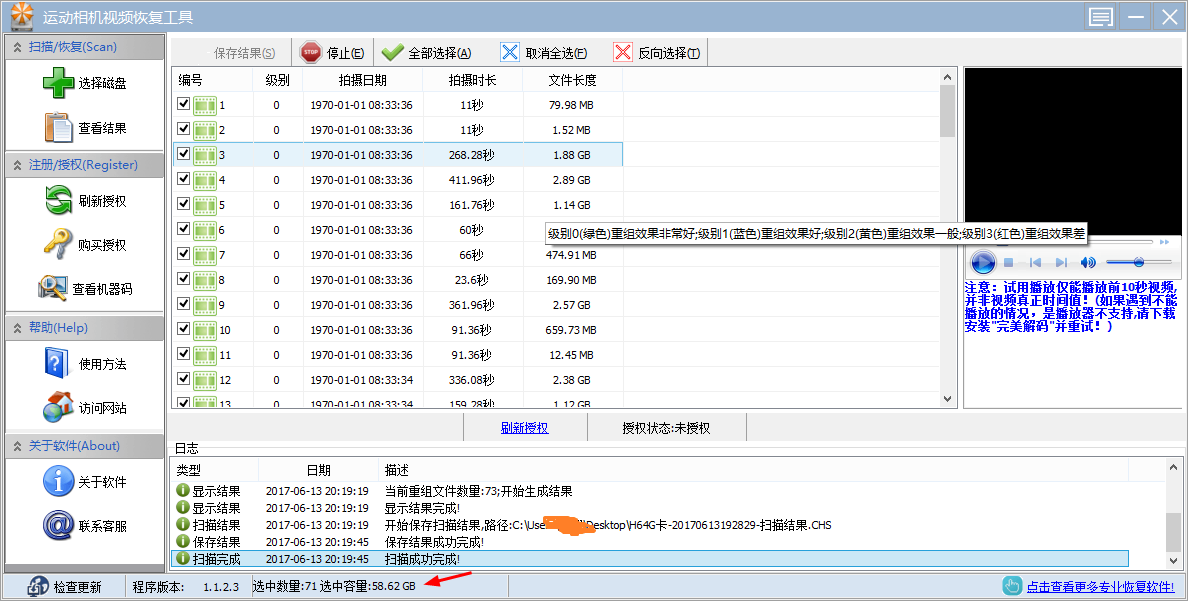Screen dimensions: 1188x601
Task: Click the green plus Select Disk icon
Action: click(x=58, y=83)
